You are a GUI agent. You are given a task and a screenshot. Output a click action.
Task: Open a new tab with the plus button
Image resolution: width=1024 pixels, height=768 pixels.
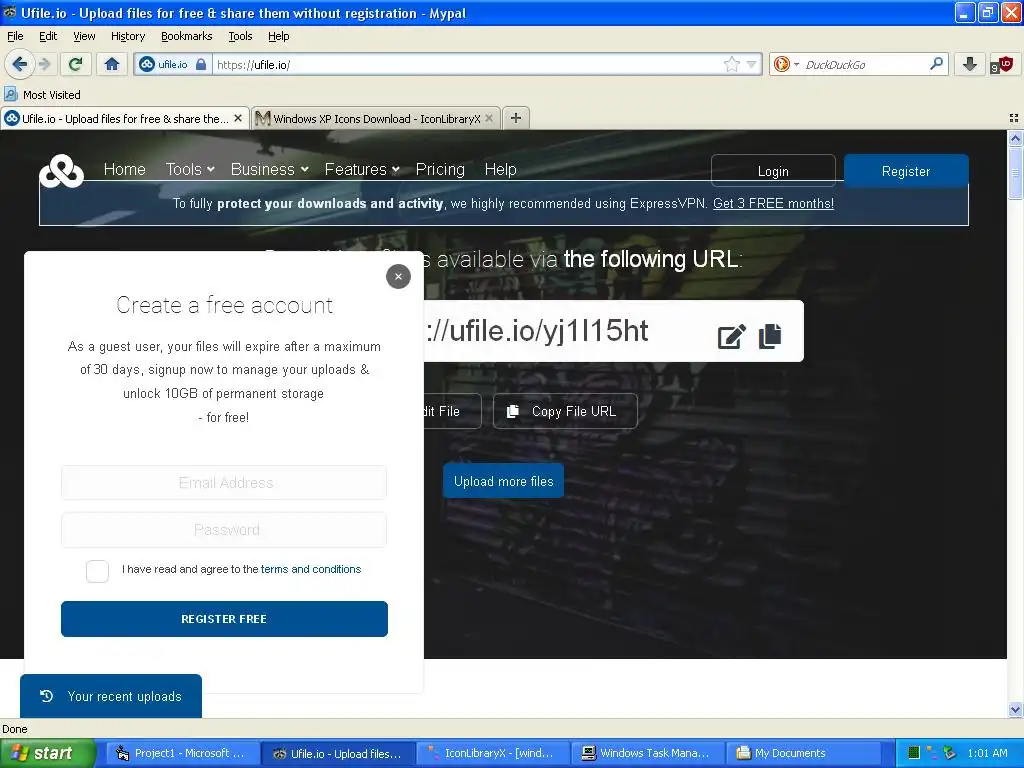pos(516,118)
